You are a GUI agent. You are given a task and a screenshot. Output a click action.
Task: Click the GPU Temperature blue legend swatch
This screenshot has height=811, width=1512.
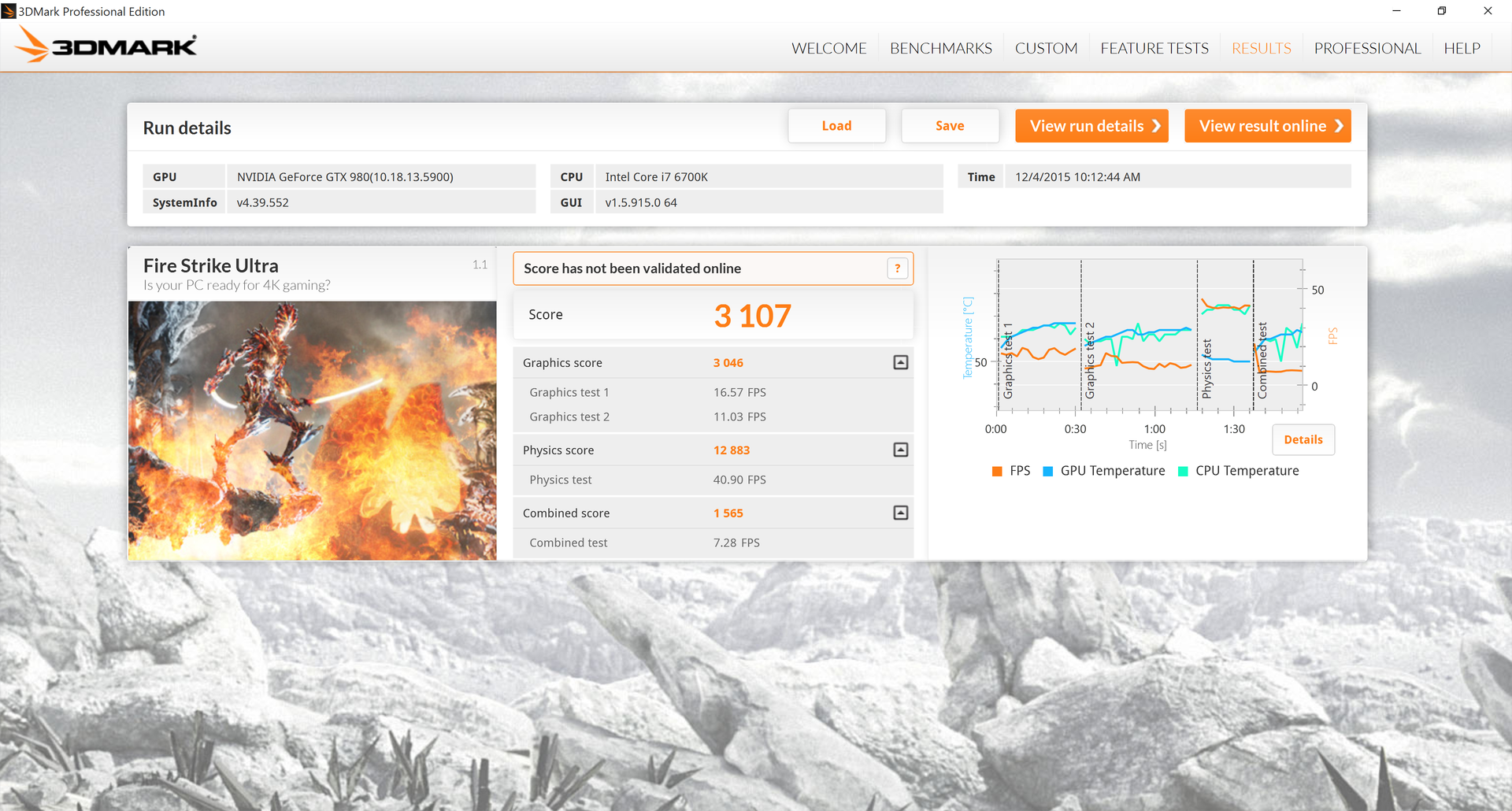coord(1047,471)
